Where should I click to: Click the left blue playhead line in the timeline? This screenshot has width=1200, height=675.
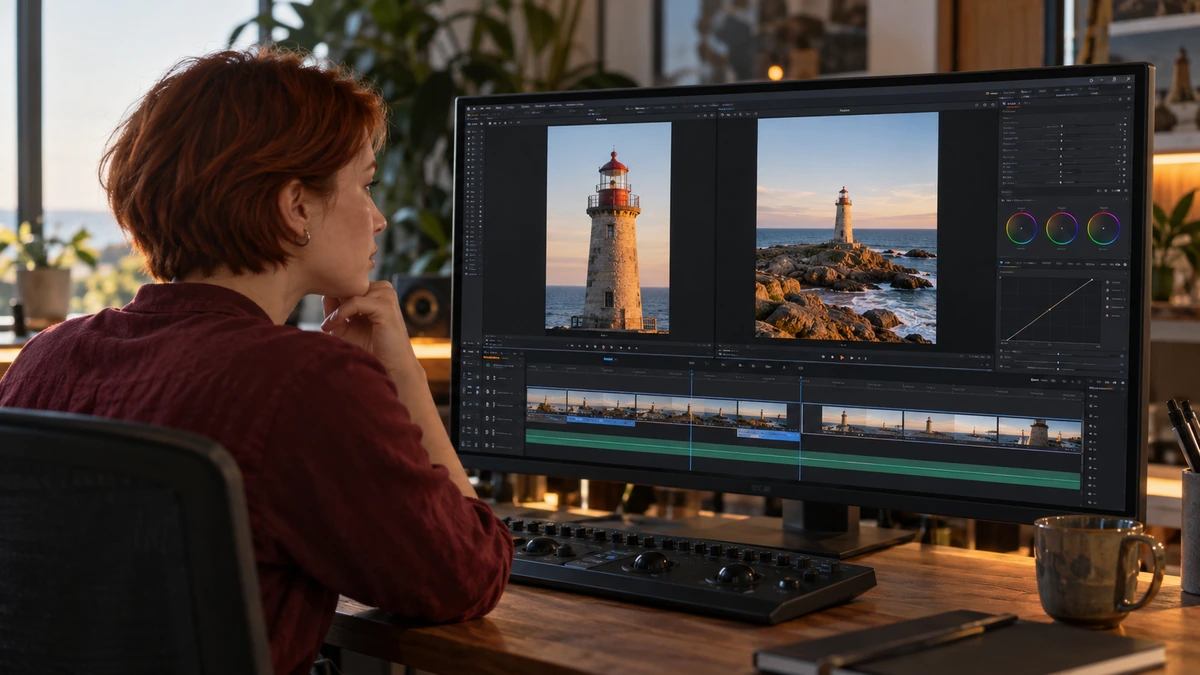pos(690,420)
